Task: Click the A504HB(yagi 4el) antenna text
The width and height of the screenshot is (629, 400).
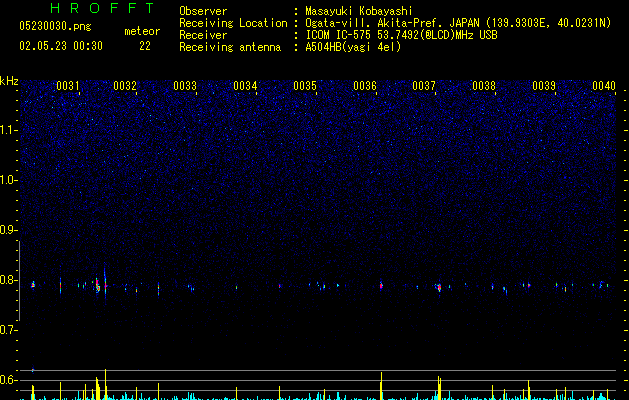Action: 353,47
